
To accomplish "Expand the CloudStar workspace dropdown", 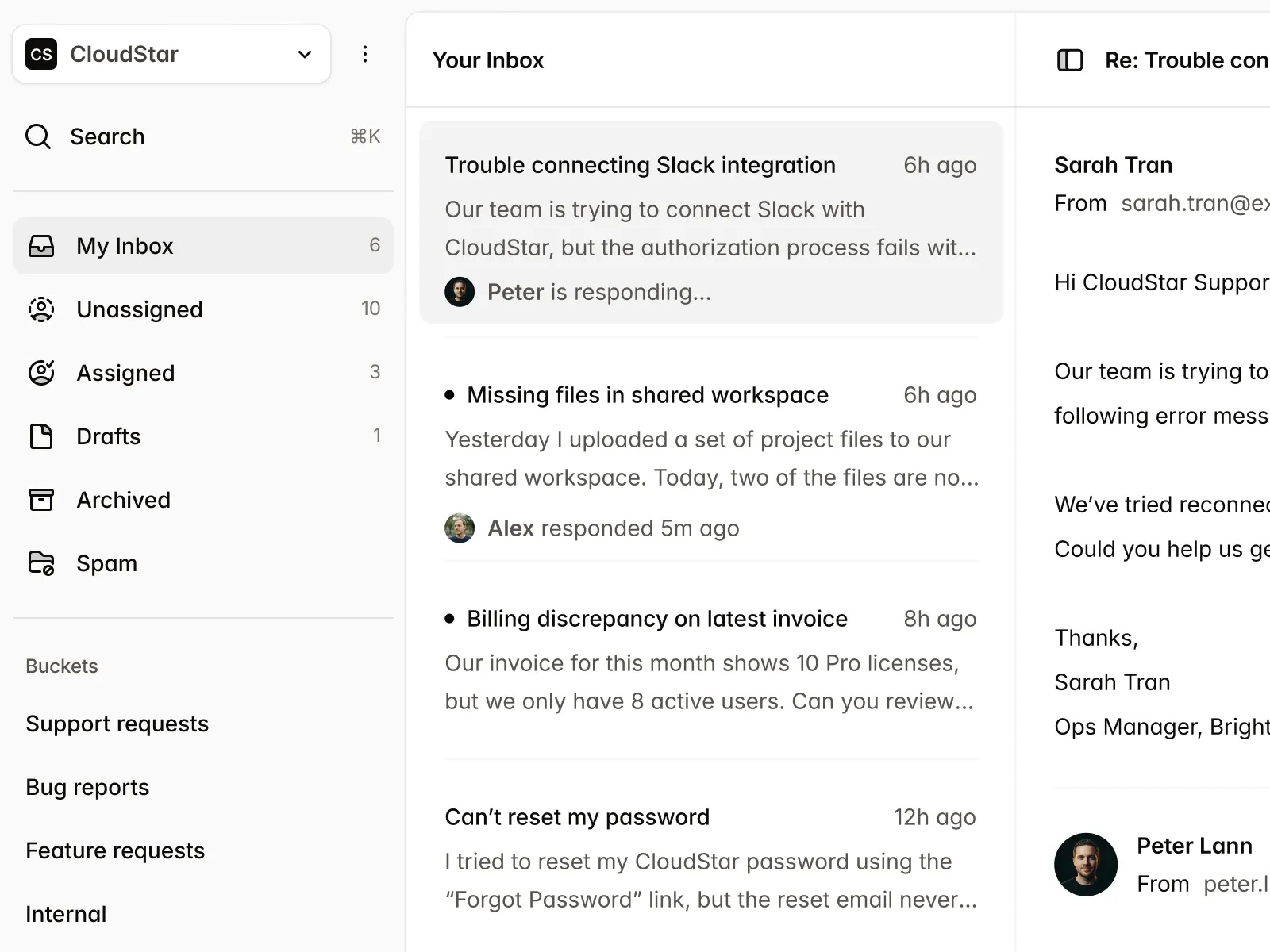I will click(x=305, y=54).
